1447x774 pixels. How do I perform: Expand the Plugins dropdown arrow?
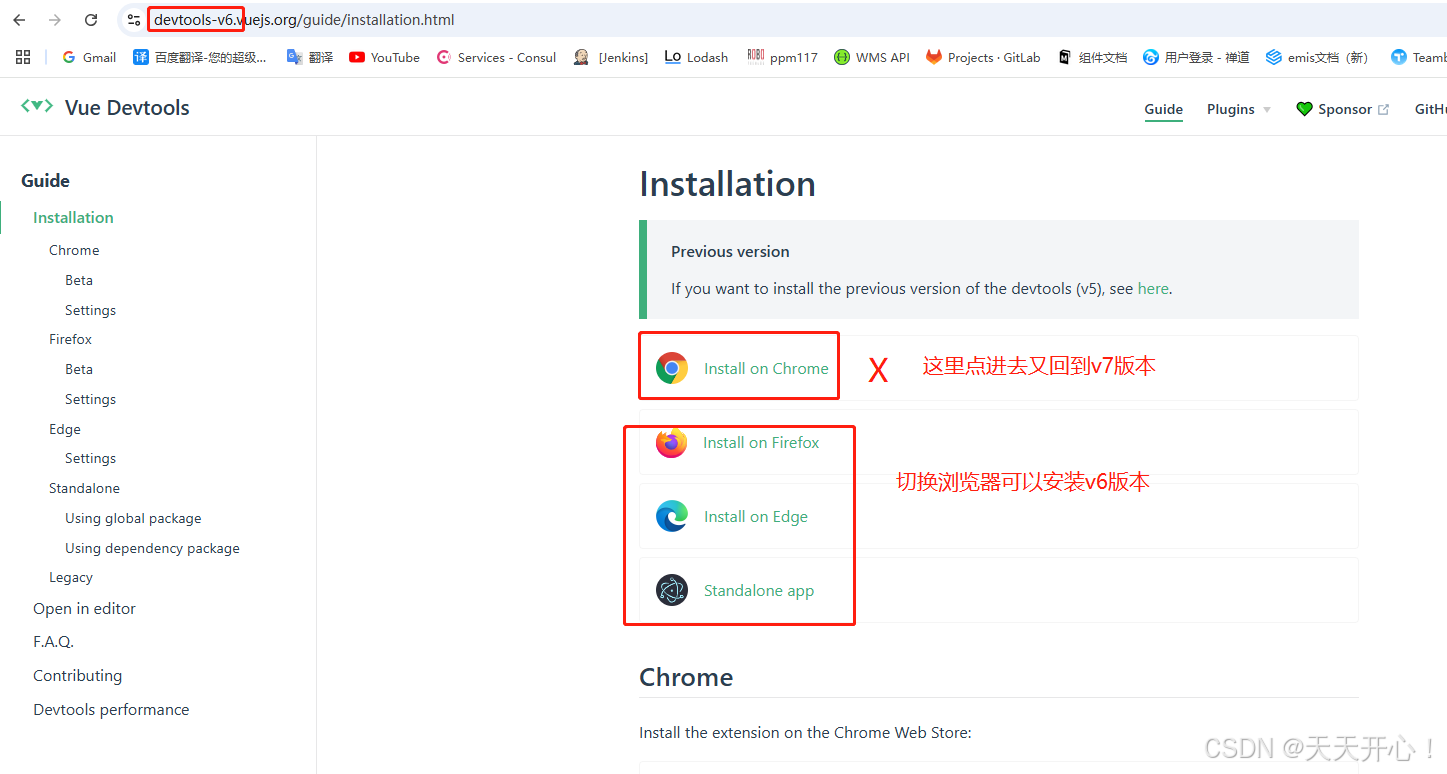[1267, 110]
